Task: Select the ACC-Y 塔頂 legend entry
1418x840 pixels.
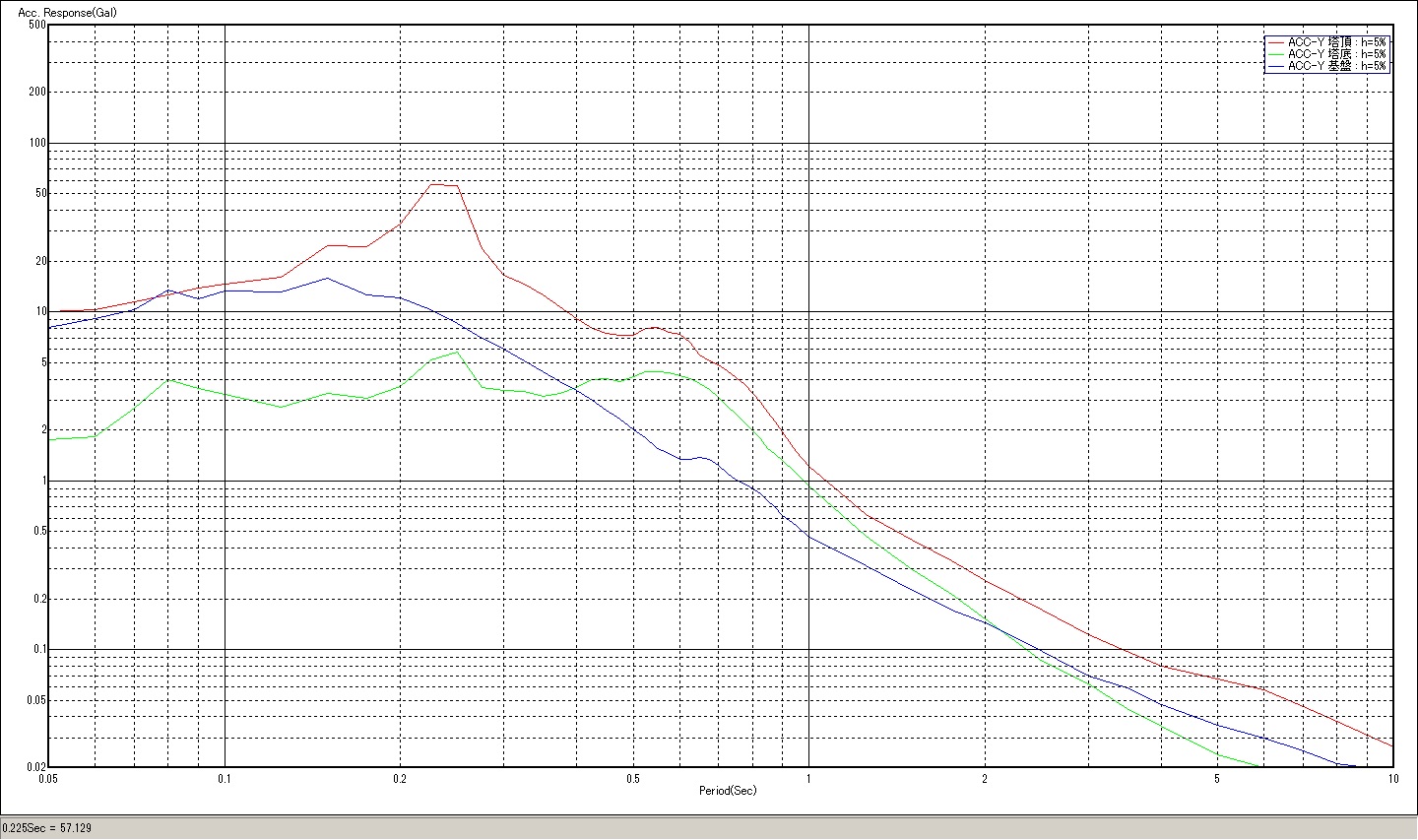Action: (x=1337, y=42)
